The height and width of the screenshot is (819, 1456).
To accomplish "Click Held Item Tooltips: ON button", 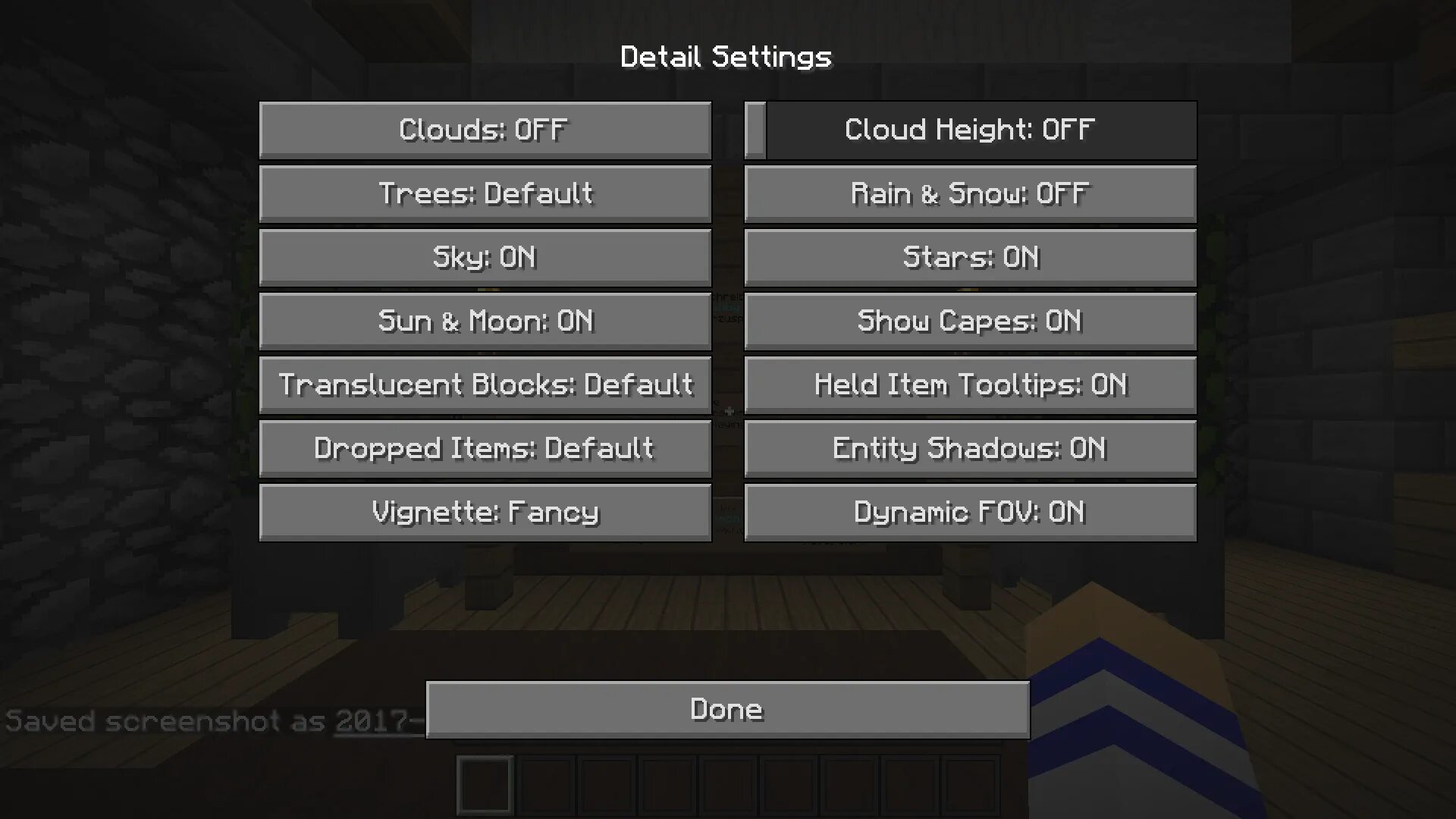I will click(969, 384).
